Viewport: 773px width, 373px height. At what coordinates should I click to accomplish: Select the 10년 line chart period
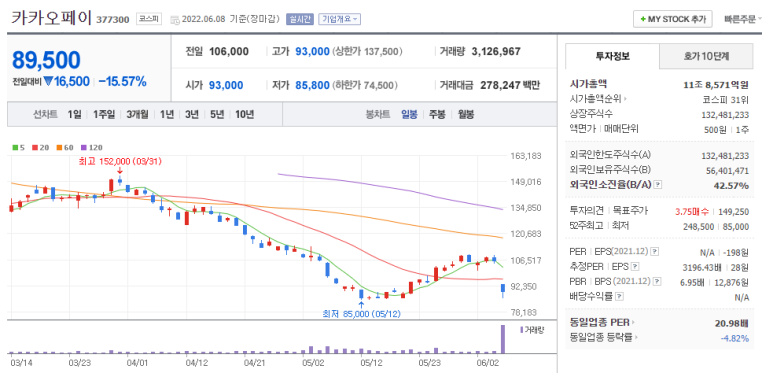(245, 114)
